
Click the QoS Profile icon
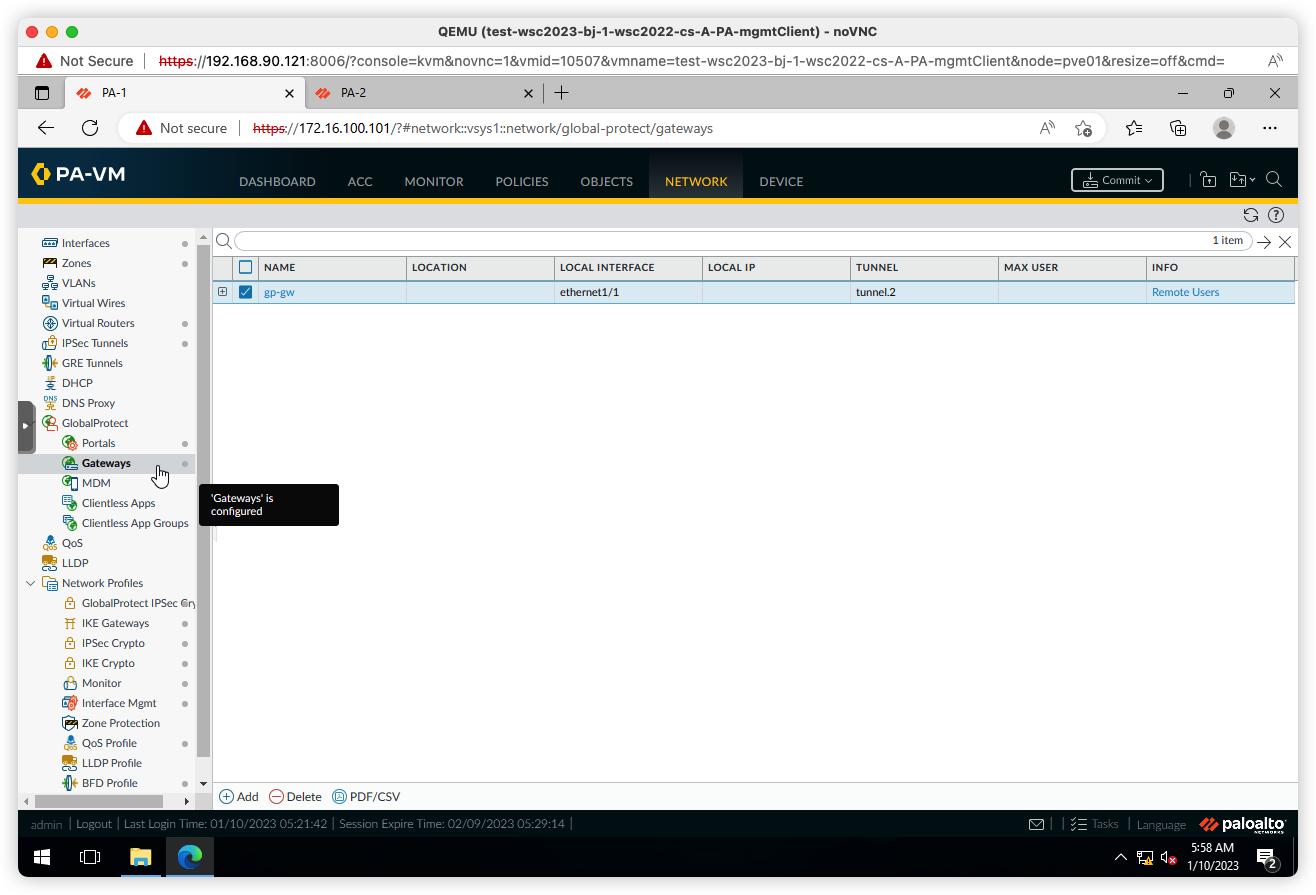pyautogui.click(x=70, y=743)
